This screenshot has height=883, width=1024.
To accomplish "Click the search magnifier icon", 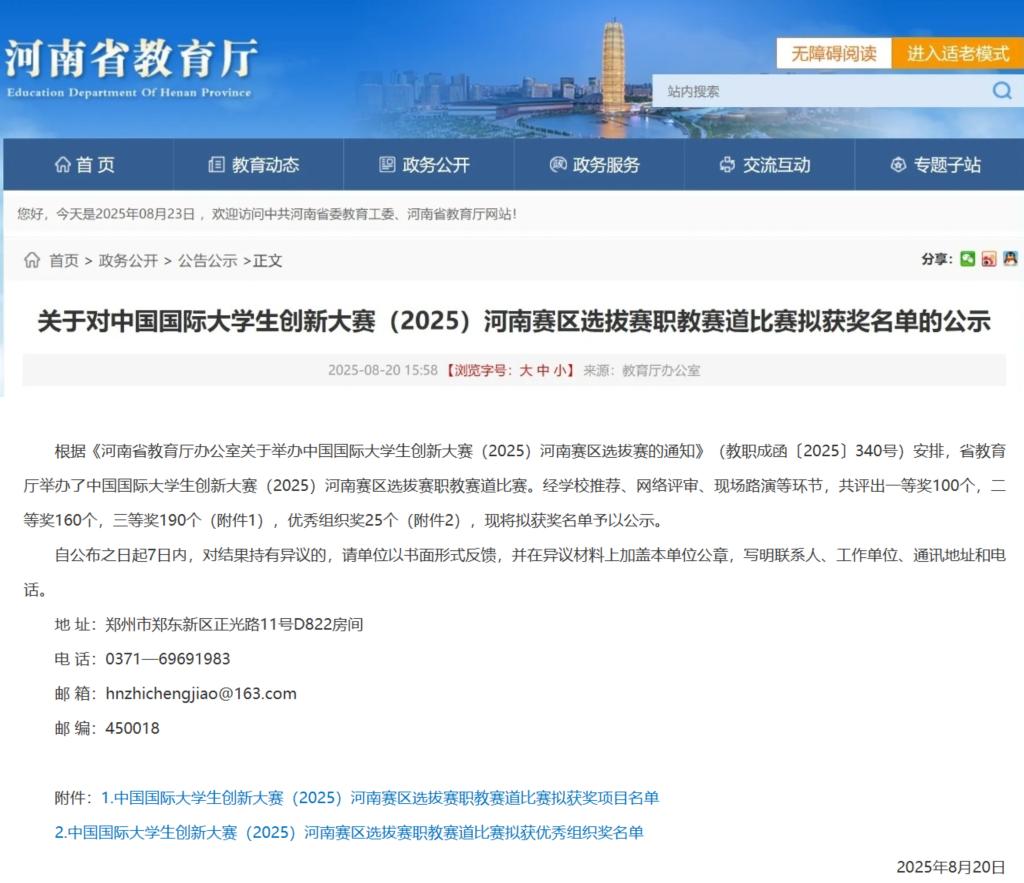I will [x=1001, y=91].
